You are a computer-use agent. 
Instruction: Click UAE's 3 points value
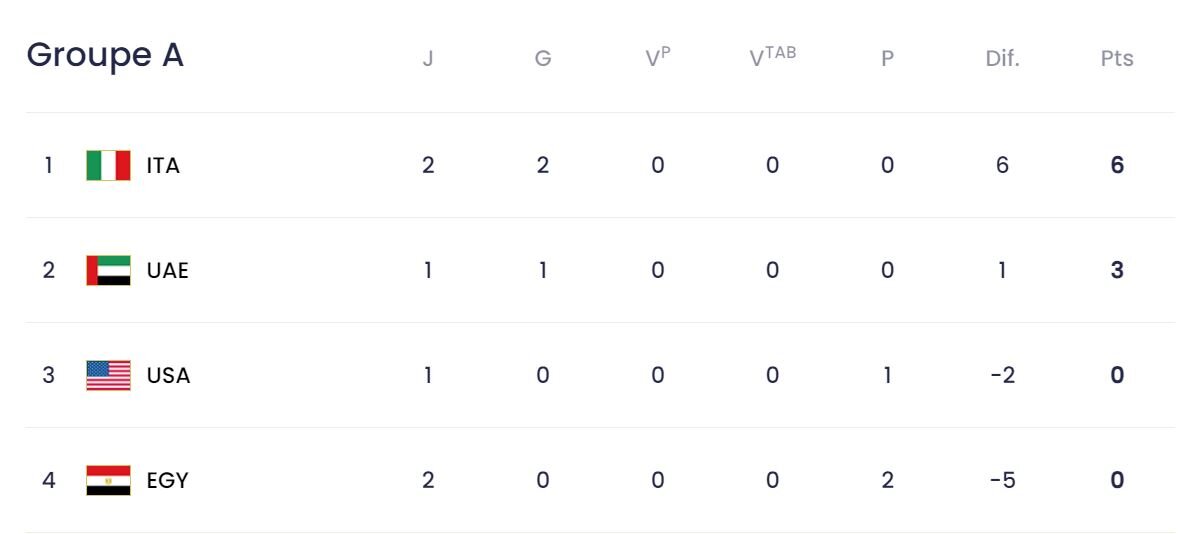point(1117,270)
